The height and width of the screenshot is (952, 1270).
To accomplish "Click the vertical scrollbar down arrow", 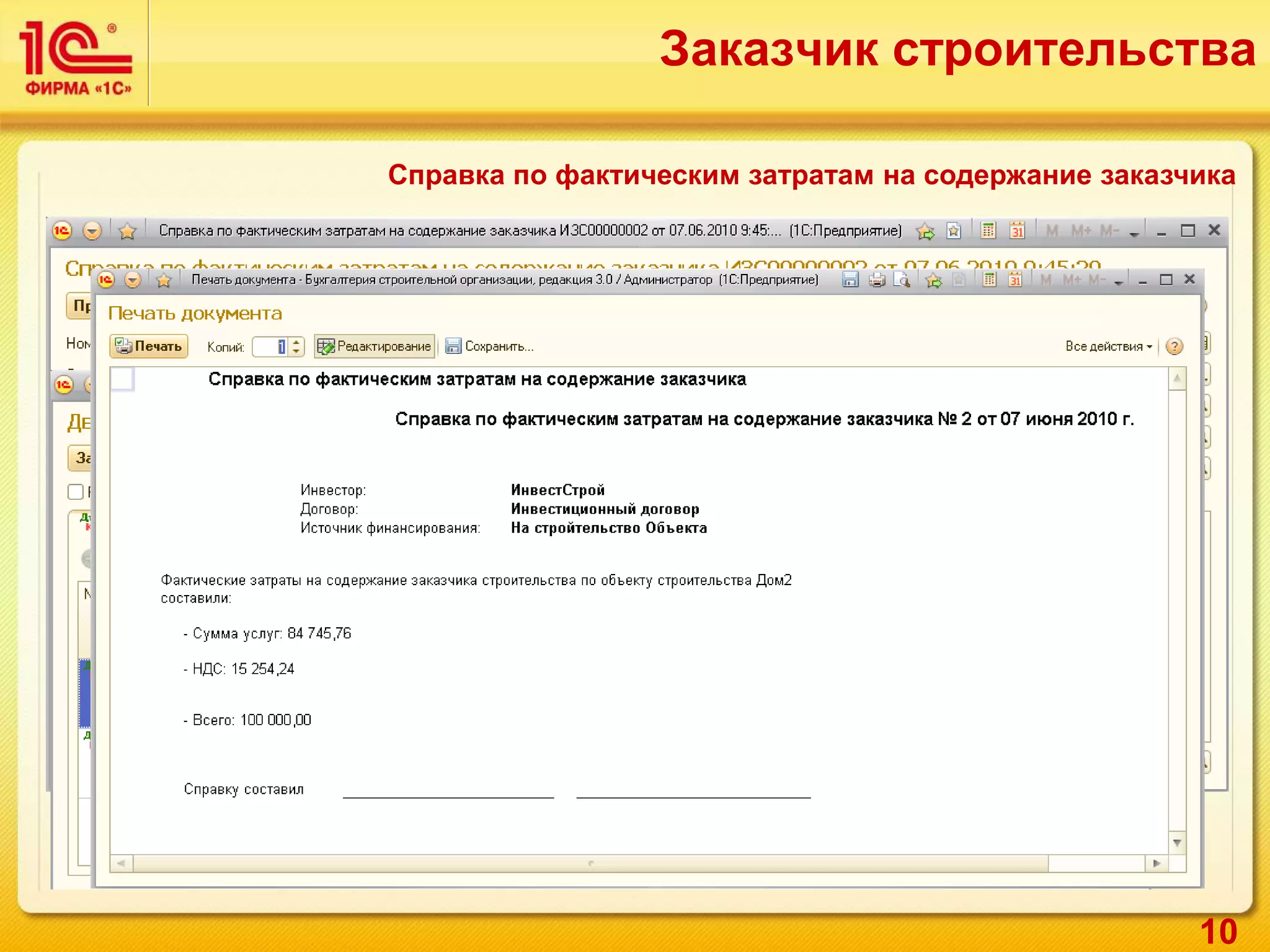I will [x=1177, y=843].
